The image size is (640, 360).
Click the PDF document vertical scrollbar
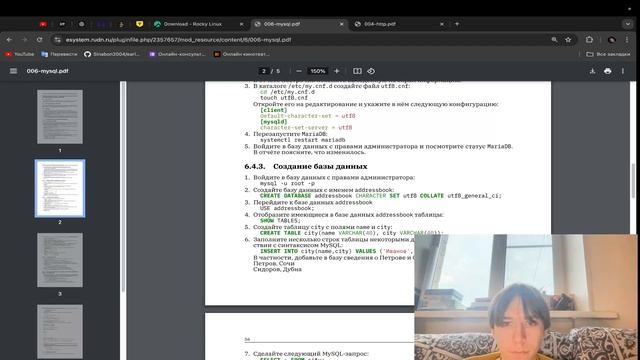coord(633,180)
